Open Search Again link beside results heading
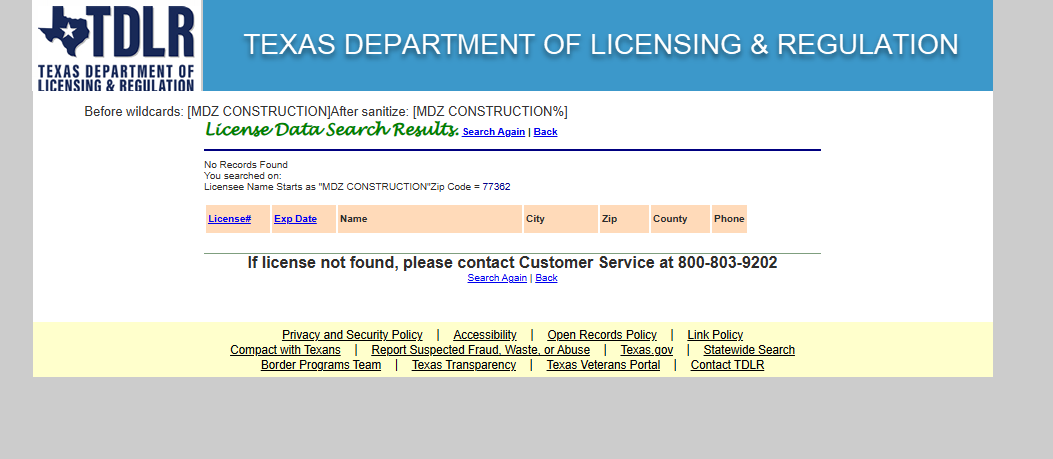 coord(494,132)
